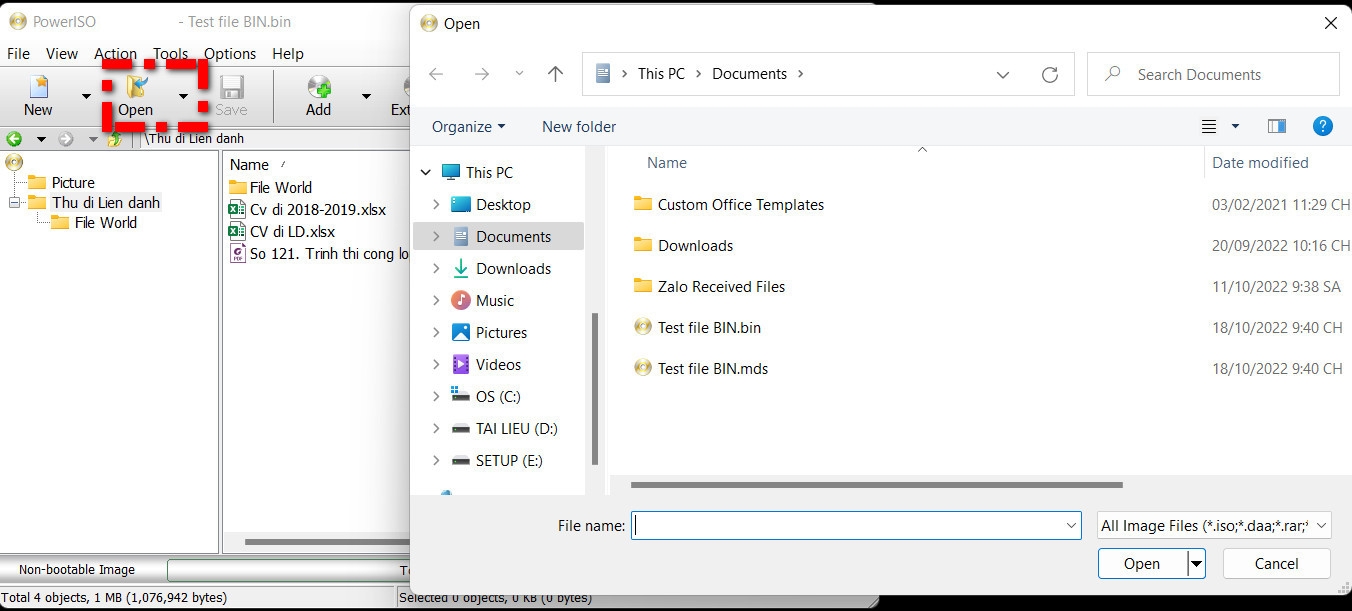The height and width of the screenshot is (611, 1352).
Task: Open the Options menu in PowerISO
Action: point(230,54)
